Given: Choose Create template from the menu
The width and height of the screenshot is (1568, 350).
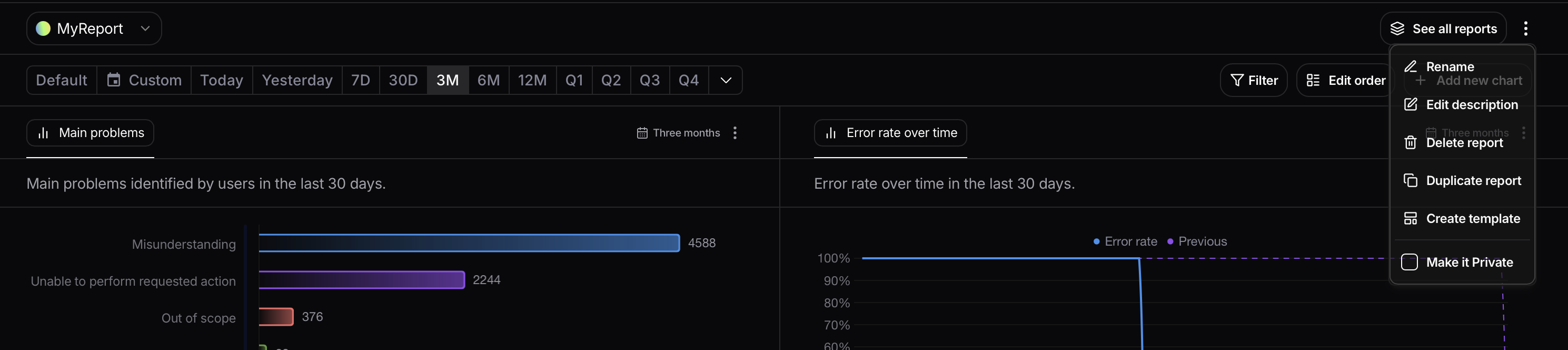Looking at the screenshot, I should 1462,218.
